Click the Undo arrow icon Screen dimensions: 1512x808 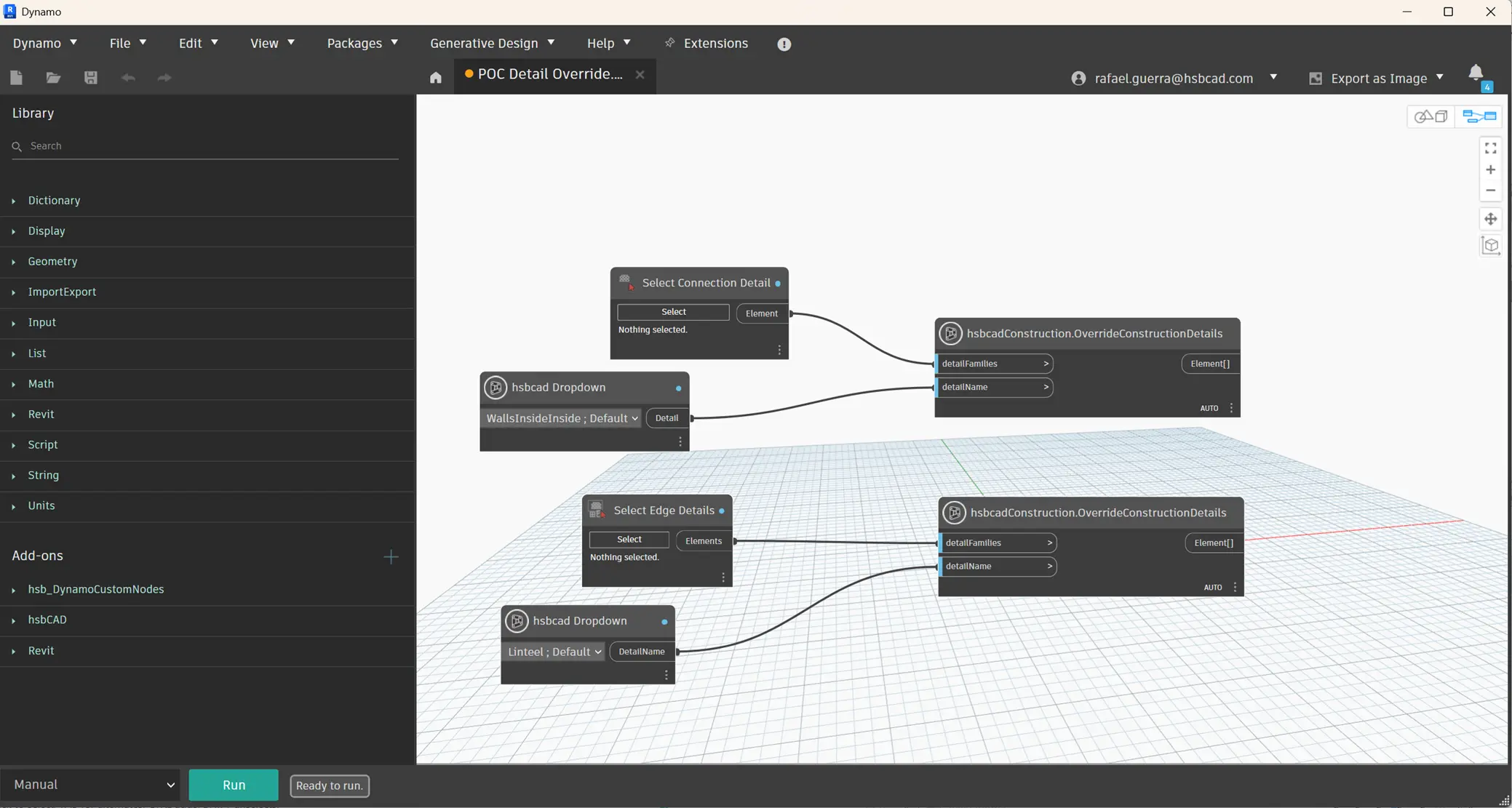pos(128,78)
